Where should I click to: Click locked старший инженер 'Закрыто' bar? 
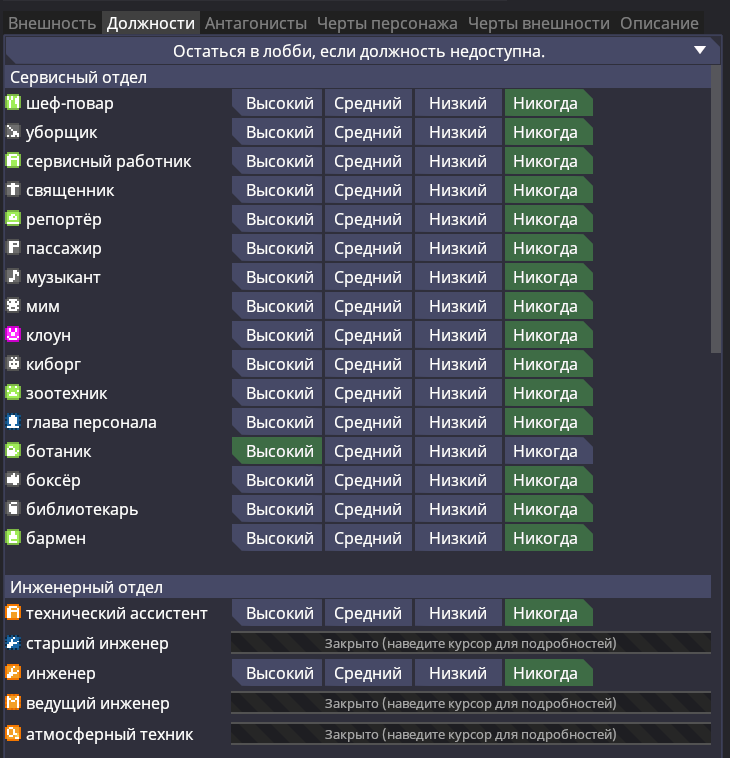pos(470,643)
